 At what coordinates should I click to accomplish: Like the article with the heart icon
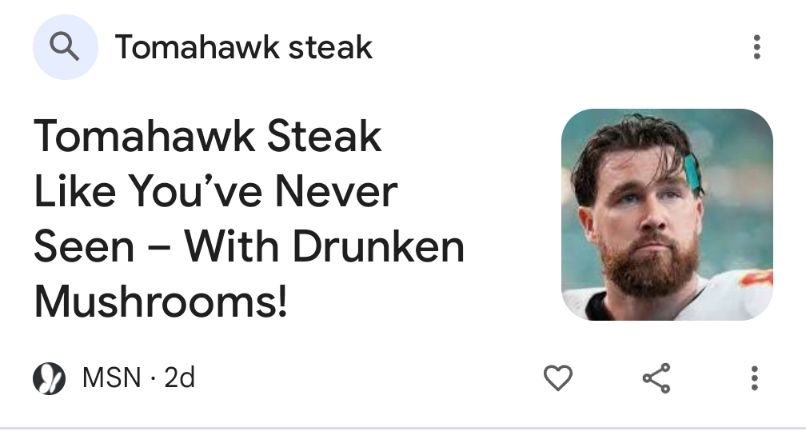558,378
